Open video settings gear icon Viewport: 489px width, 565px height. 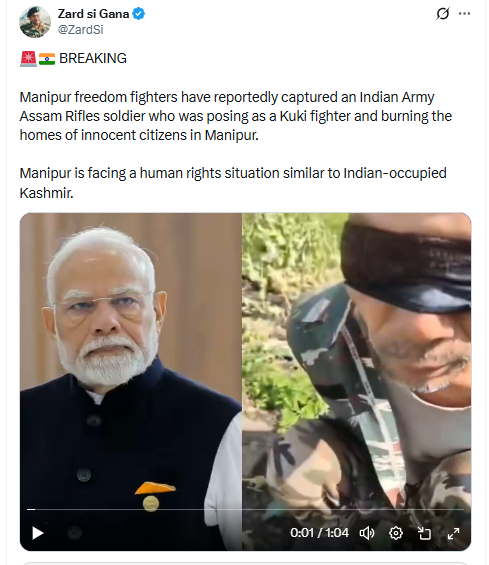[x=396, y=533]
